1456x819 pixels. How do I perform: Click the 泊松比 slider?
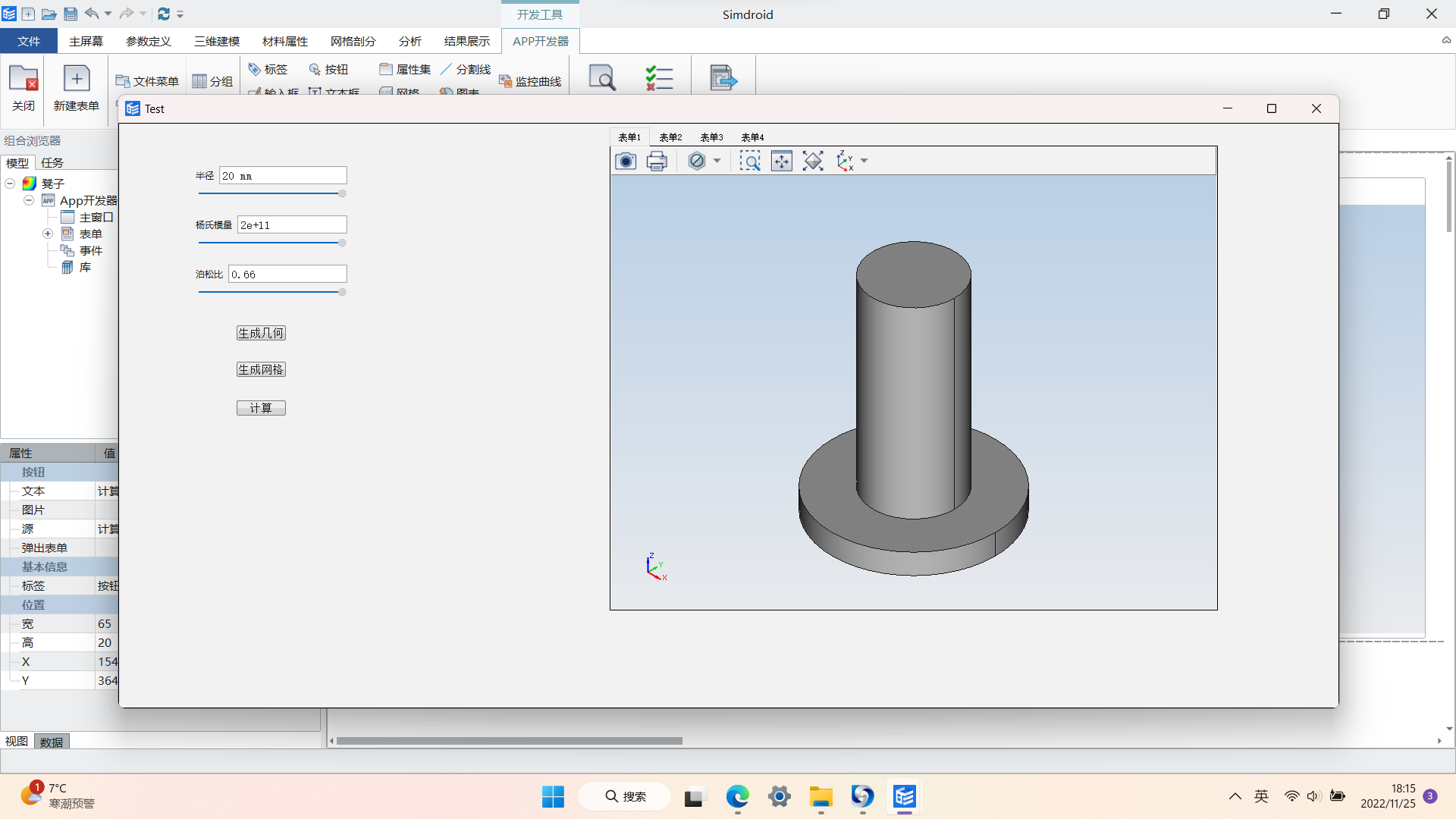coord(271,292)
